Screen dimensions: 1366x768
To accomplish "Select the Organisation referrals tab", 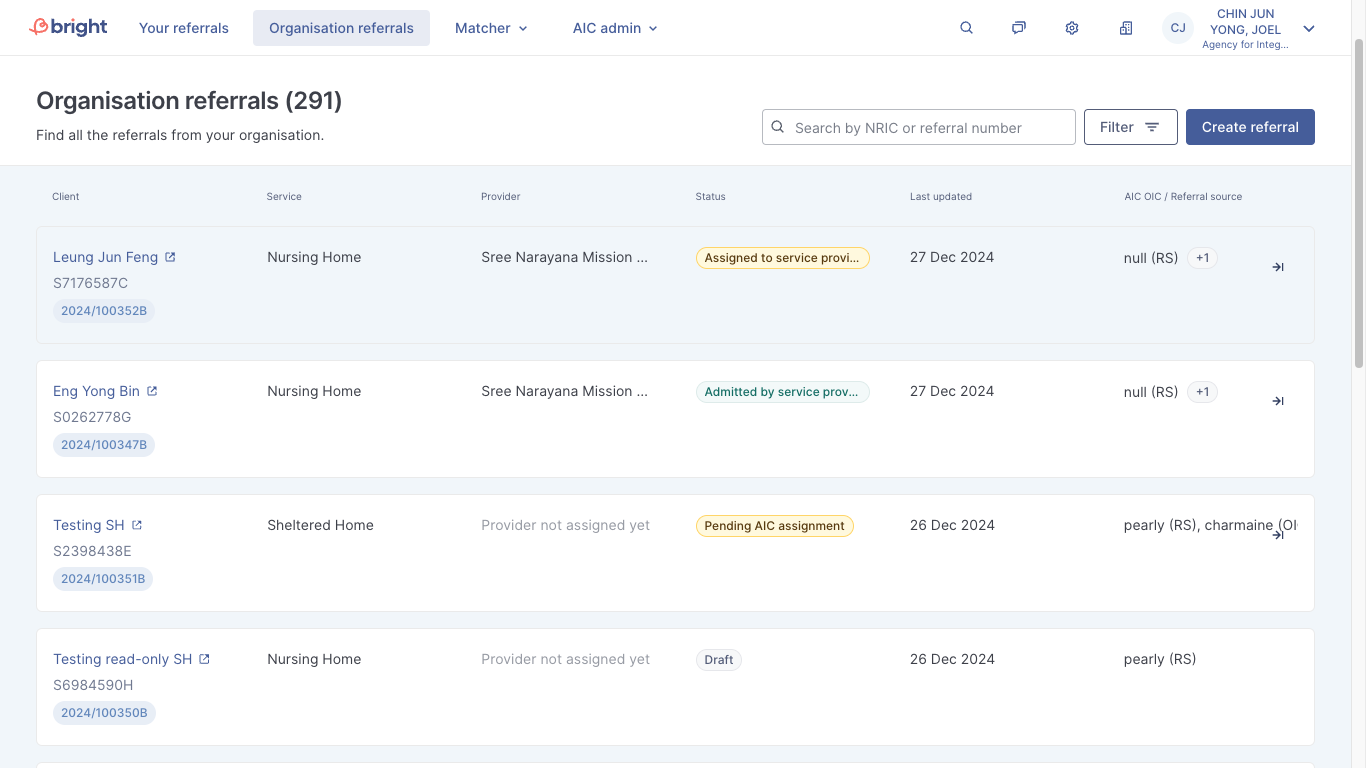I will coord(341,28).
